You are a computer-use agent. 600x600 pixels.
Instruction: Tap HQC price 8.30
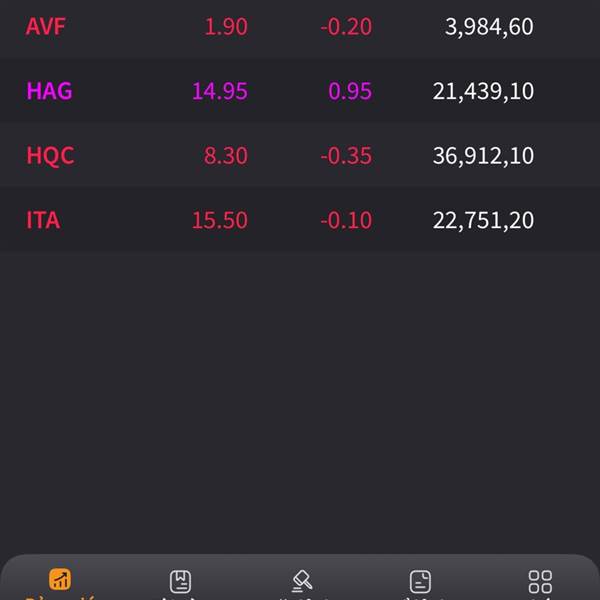[226, 156]
